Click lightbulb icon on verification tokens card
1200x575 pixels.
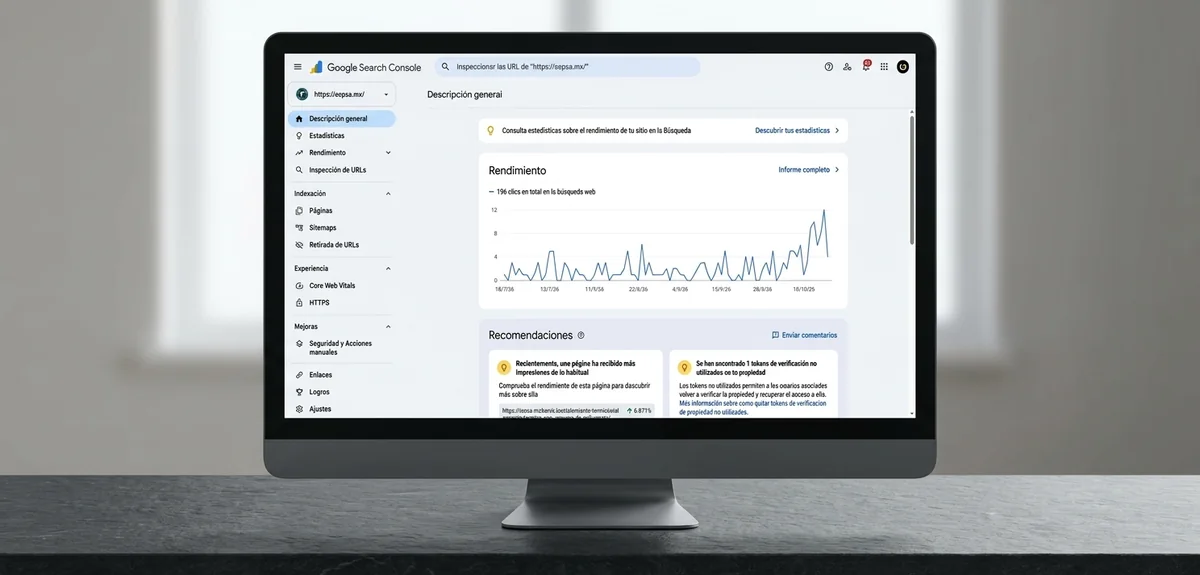(x=685, y=368)
